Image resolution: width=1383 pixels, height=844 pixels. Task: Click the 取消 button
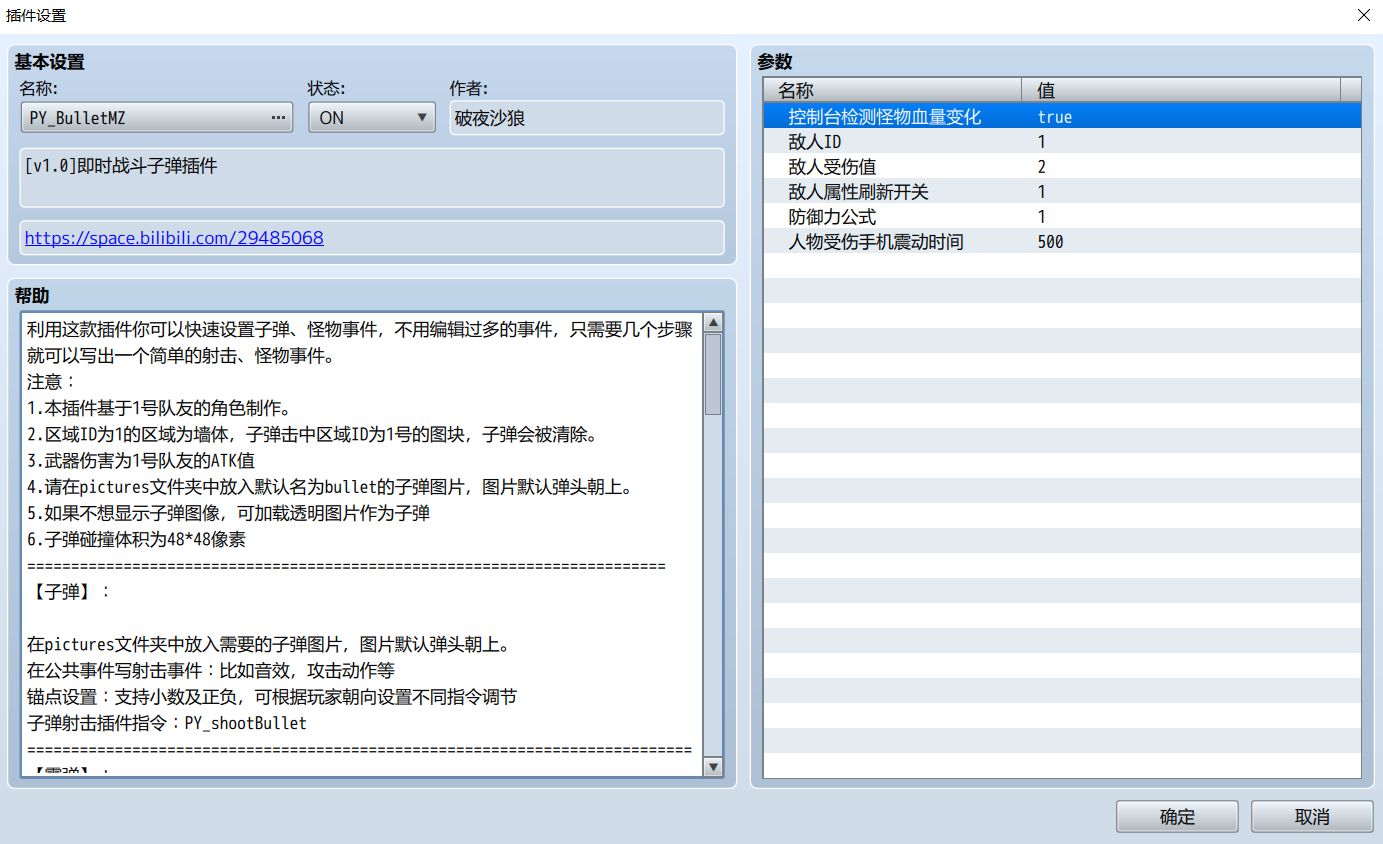[1312, 817]
